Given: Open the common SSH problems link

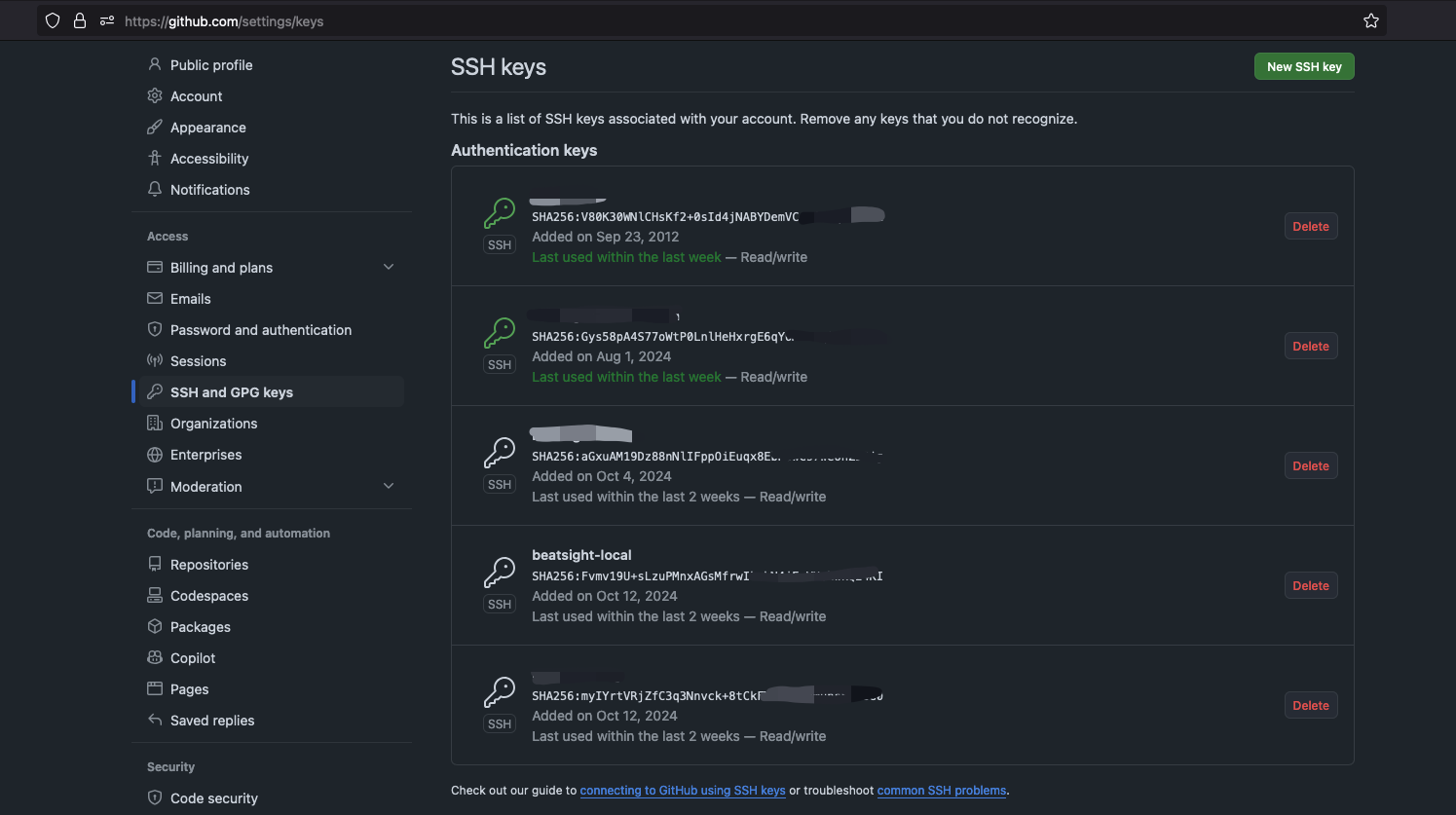Looking at the screenshot, I should (941, 790).
